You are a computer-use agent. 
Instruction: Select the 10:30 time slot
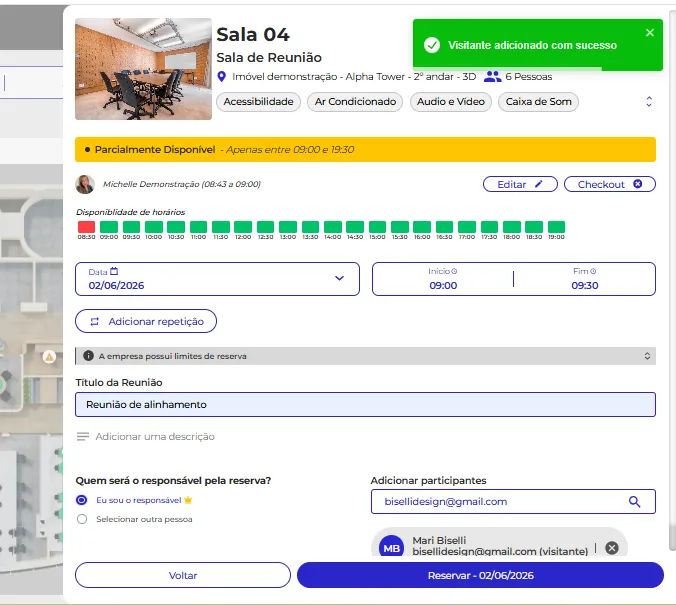176,227
